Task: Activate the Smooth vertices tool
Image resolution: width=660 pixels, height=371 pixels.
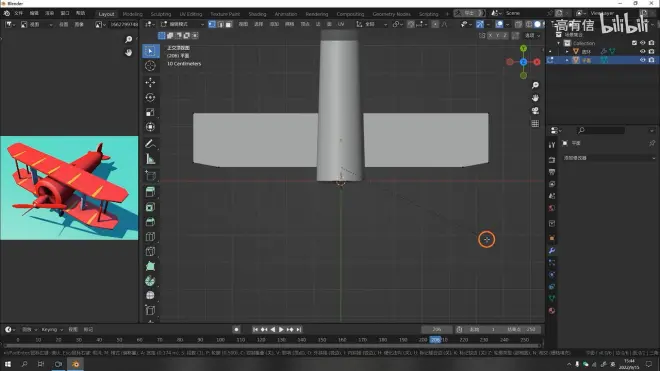Action: 150,296
